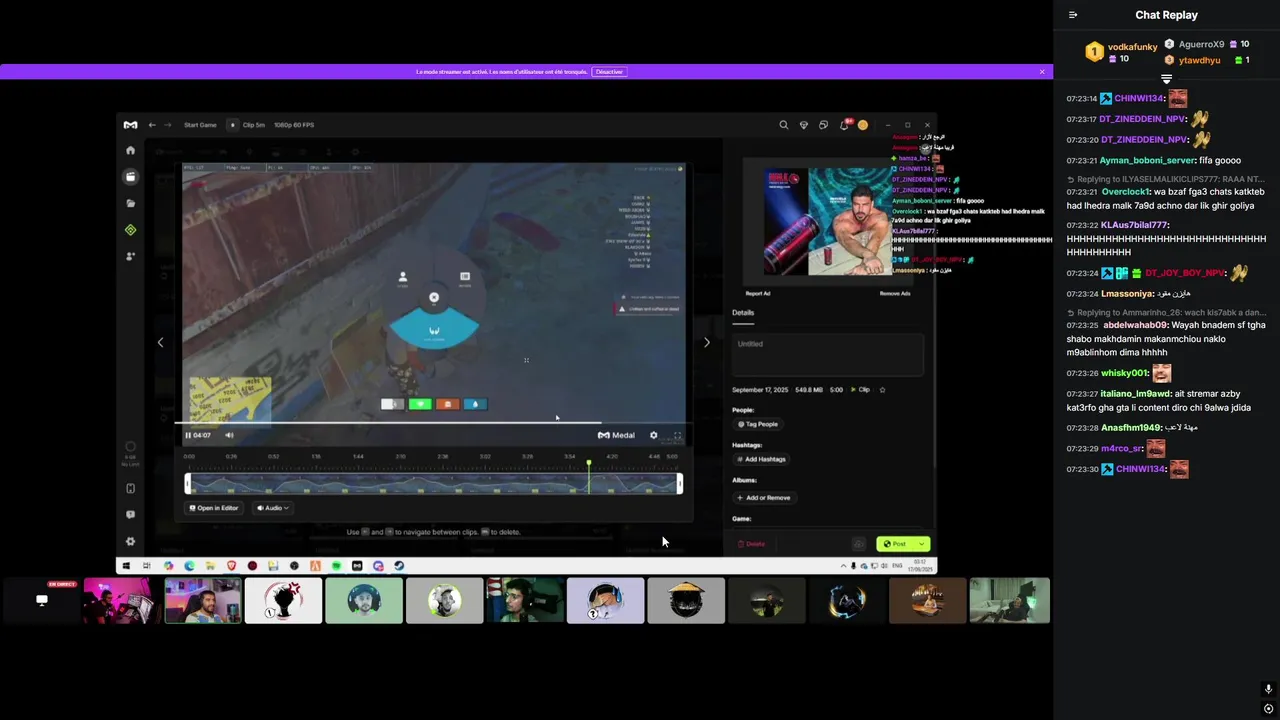
Task: Open the notifications bell in Medal
Action: (845, 125)
